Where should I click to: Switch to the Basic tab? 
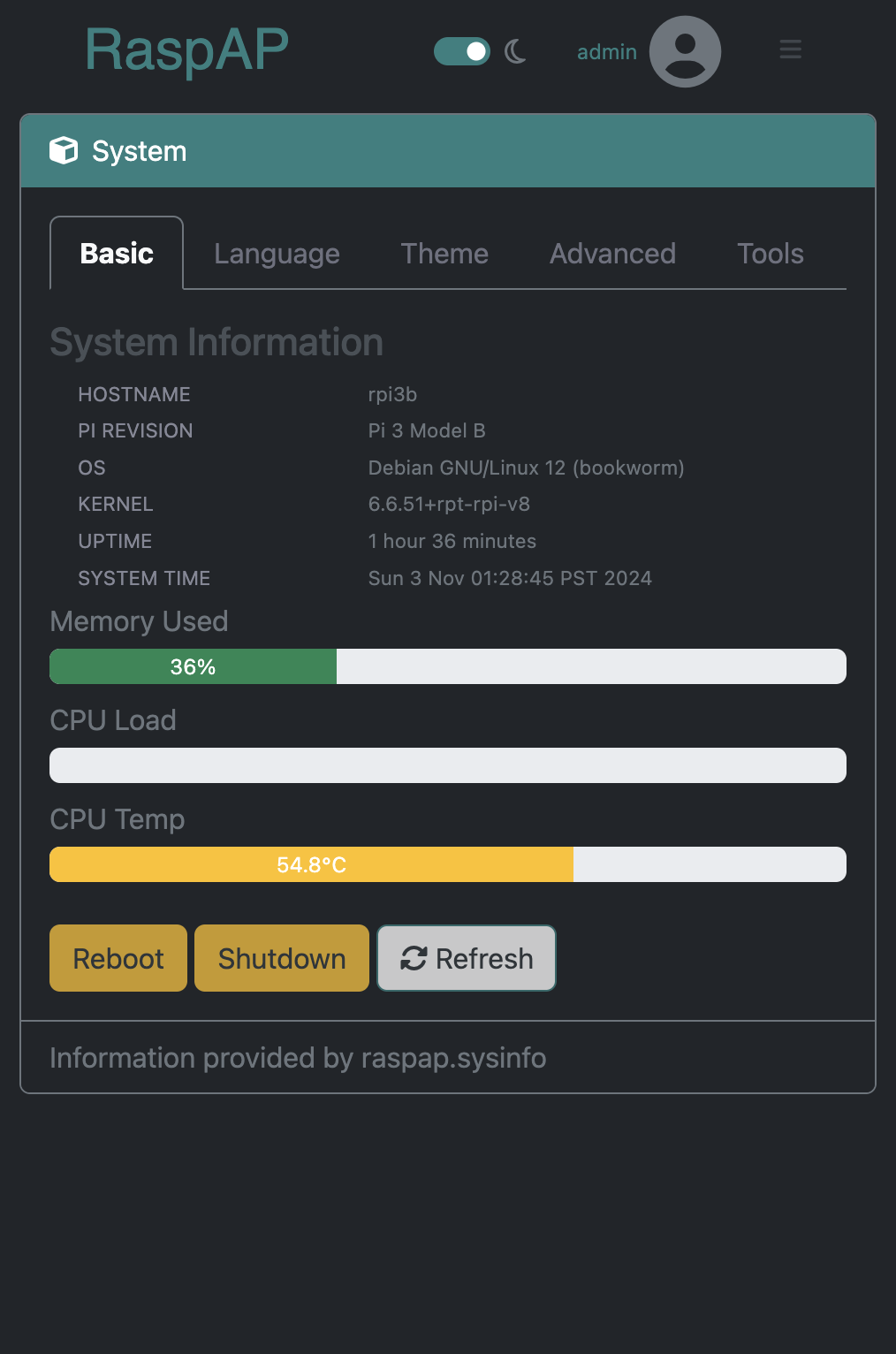[117, 254]
